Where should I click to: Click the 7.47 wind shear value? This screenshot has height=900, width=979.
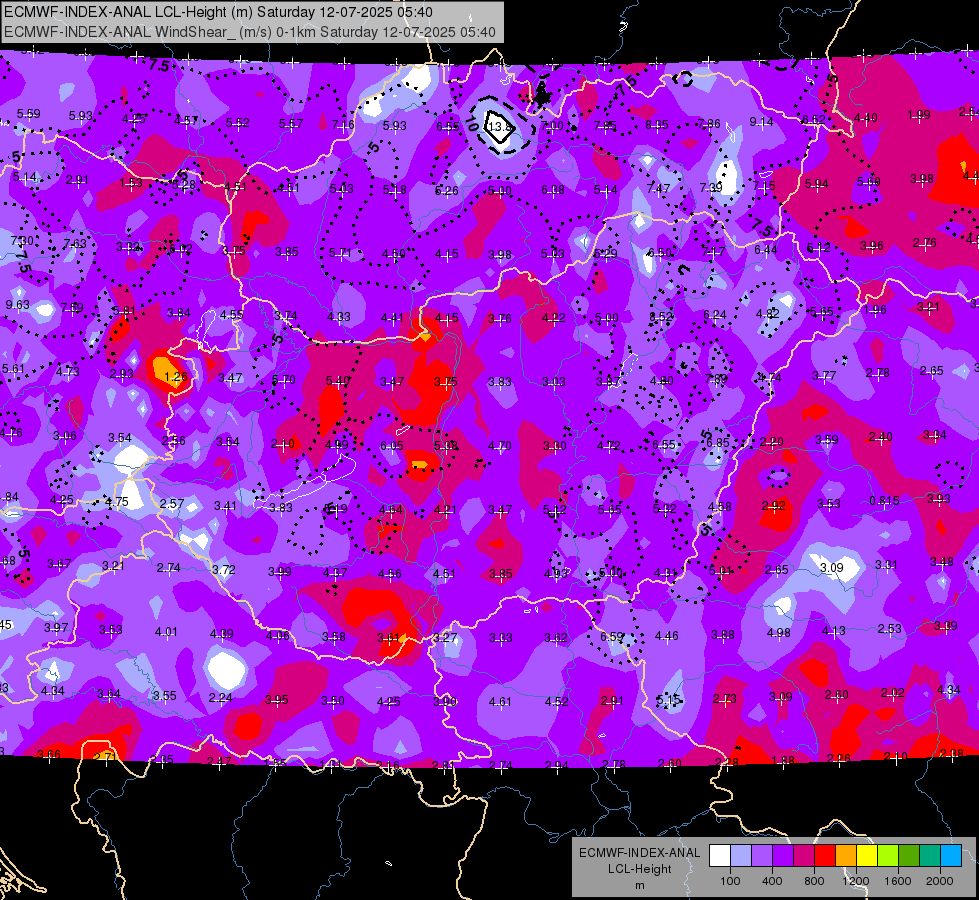point(658,188)
